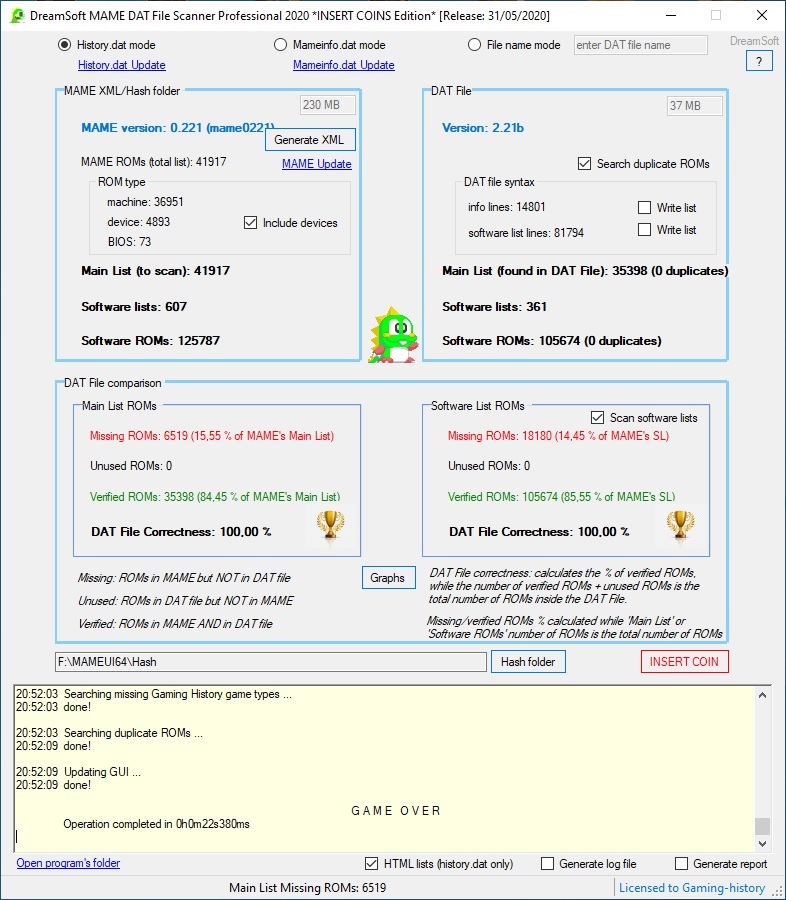
Task: Click 'Software lists: 361' text
Action: [494, 307]
